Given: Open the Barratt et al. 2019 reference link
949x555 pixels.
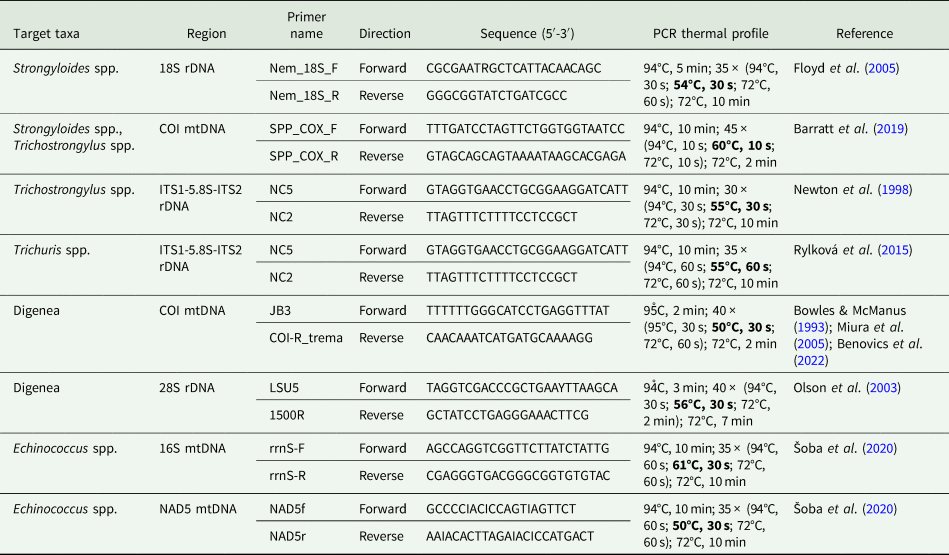Looking at the screenshot, I should [890, 129].
